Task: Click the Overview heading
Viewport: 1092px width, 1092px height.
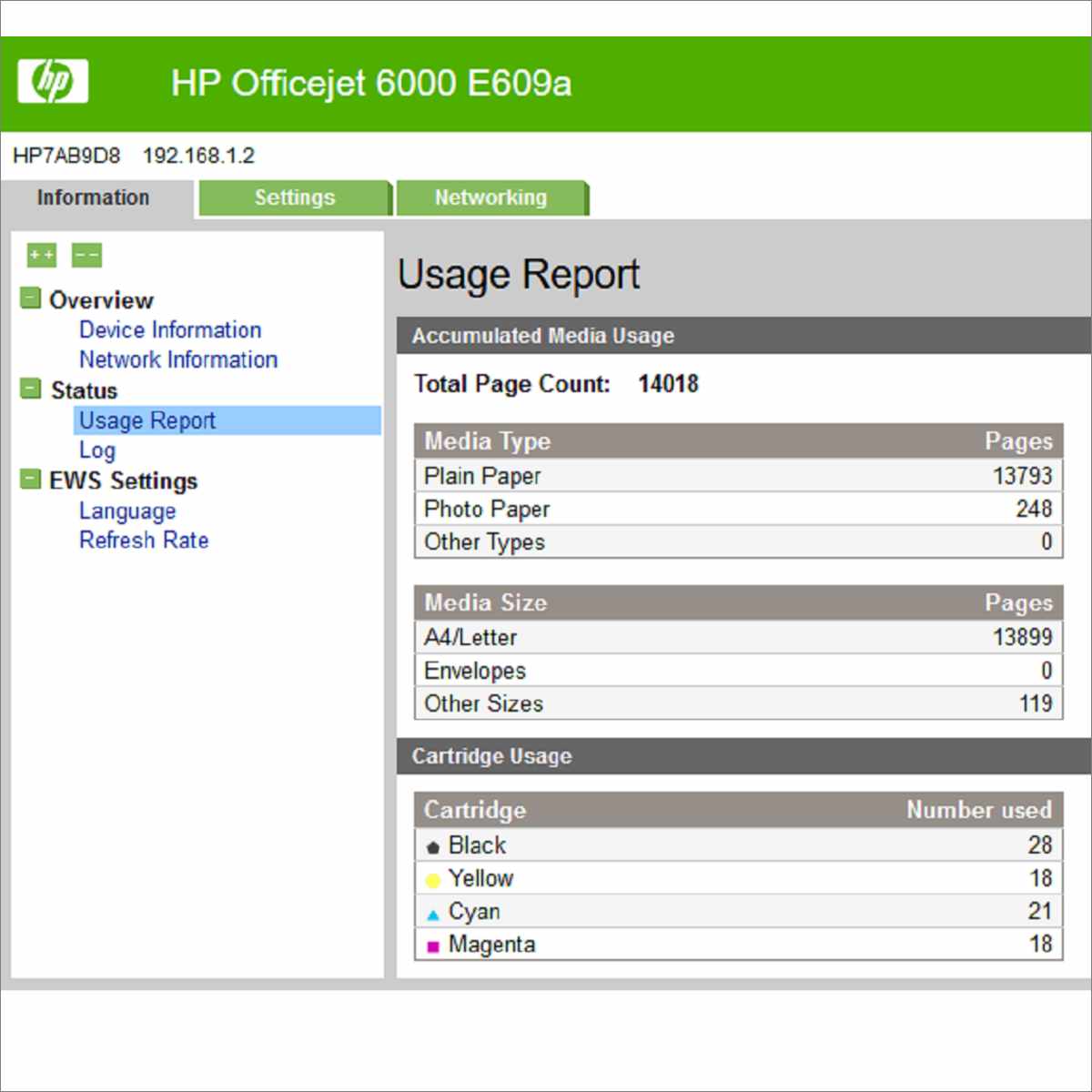Action: 101,300
